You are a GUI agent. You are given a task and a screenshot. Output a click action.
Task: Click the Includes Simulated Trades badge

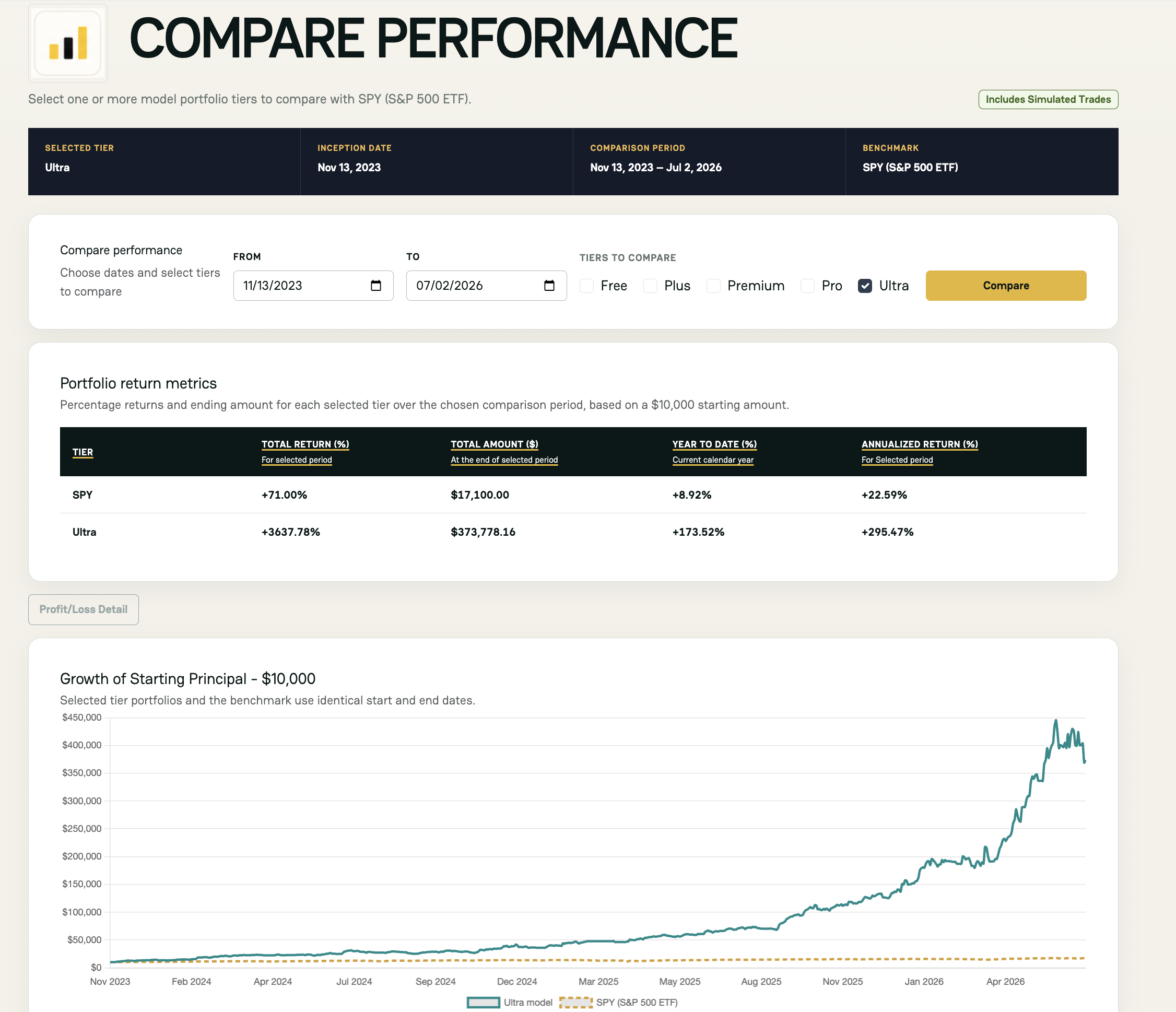[1048, 99]
